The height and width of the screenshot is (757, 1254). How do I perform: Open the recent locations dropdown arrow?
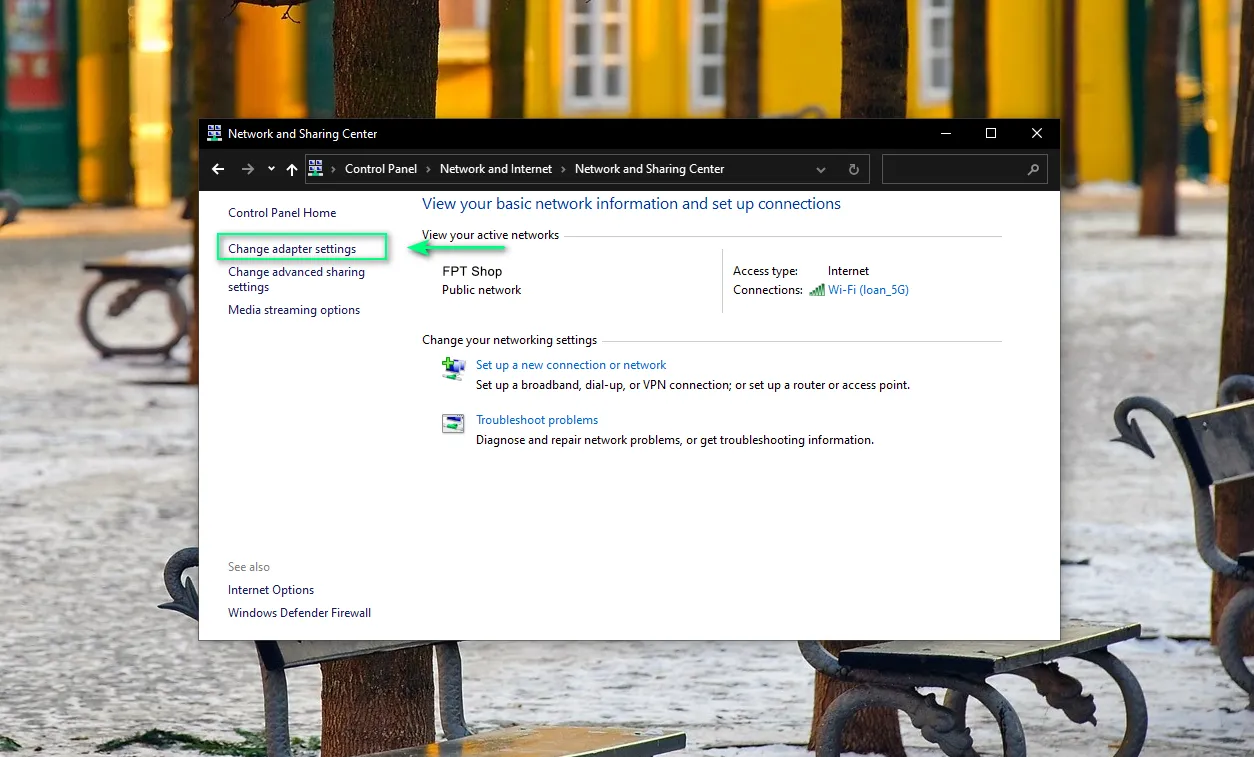tap(271, 169)
